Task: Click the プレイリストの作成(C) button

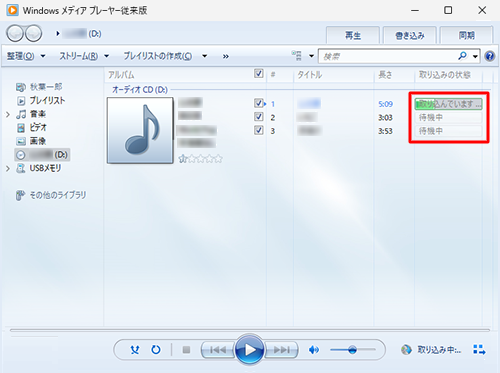Action: tap(158, 56)
